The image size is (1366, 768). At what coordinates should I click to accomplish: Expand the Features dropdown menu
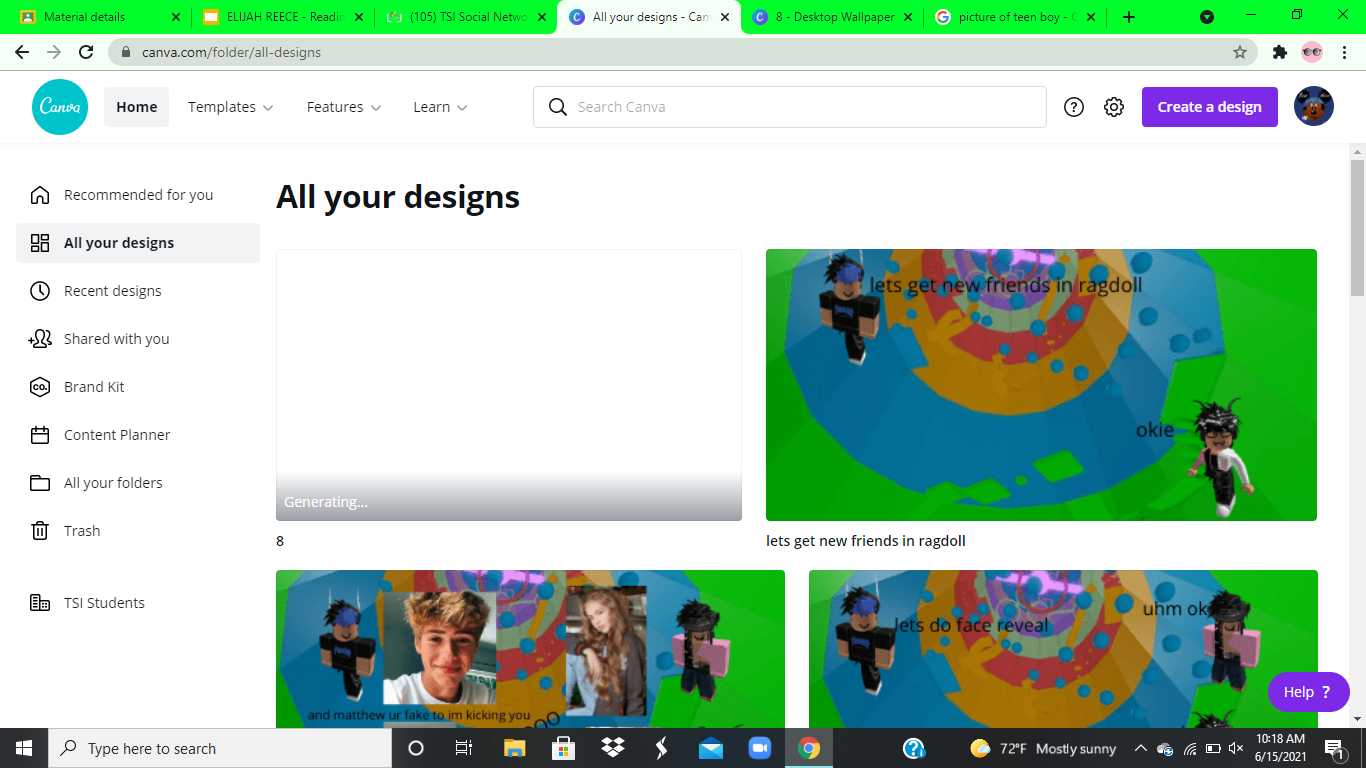click(x=343, y=107)
